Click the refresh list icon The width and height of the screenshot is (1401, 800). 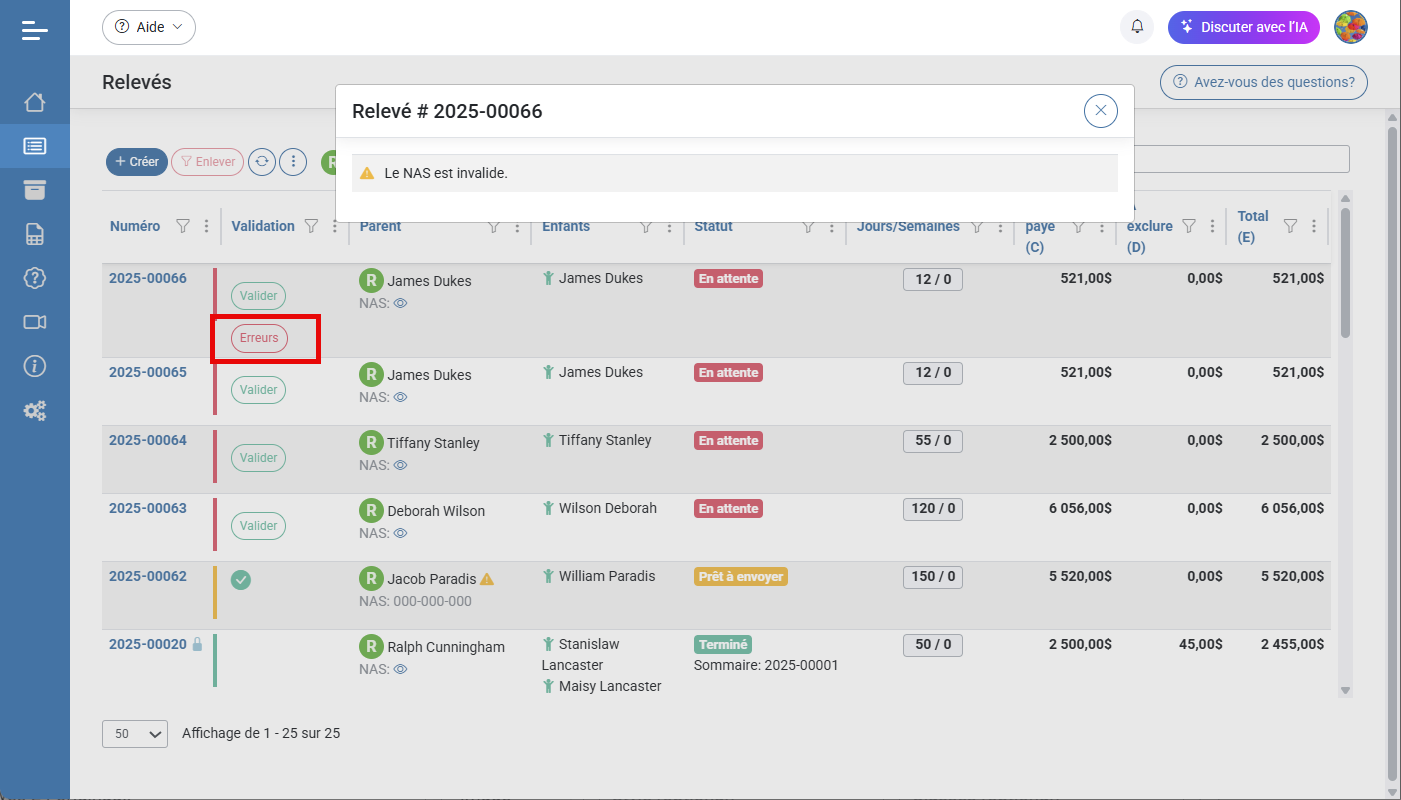262,162
